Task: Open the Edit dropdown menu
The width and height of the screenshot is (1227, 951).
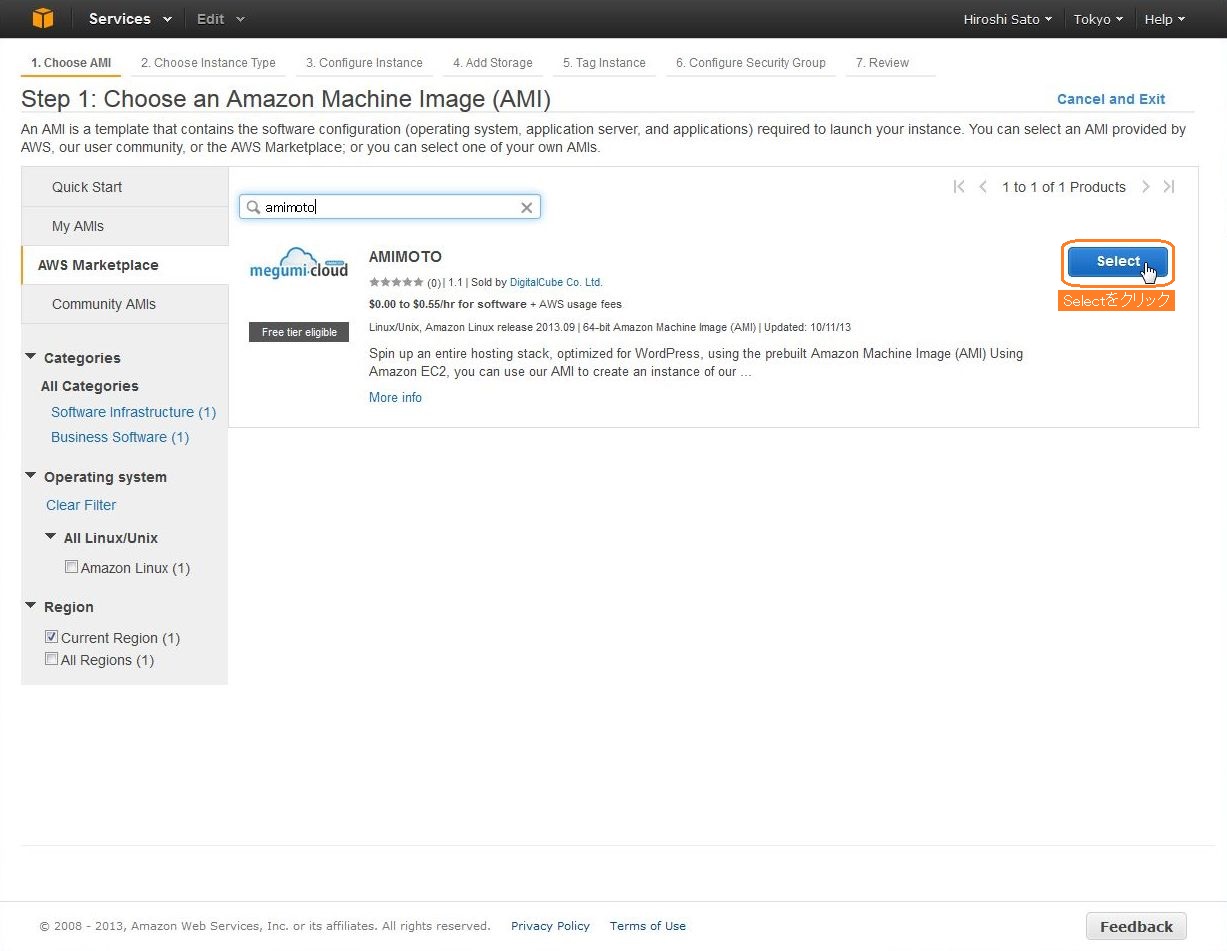Action: (x=220, y=19)
